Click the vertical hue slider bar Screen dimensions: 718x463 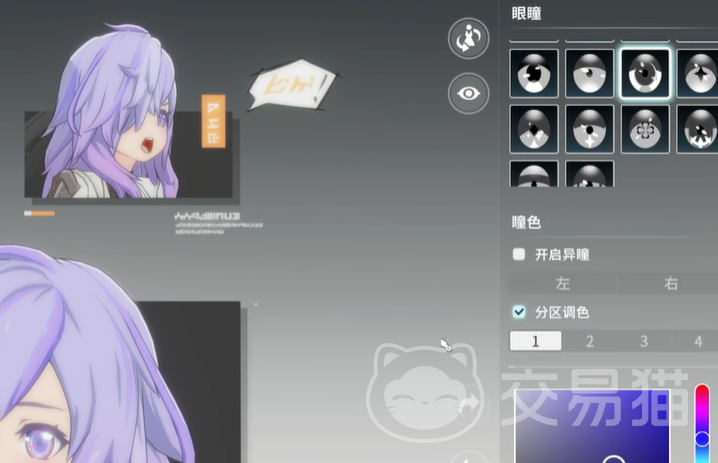[x=702, y=424]
